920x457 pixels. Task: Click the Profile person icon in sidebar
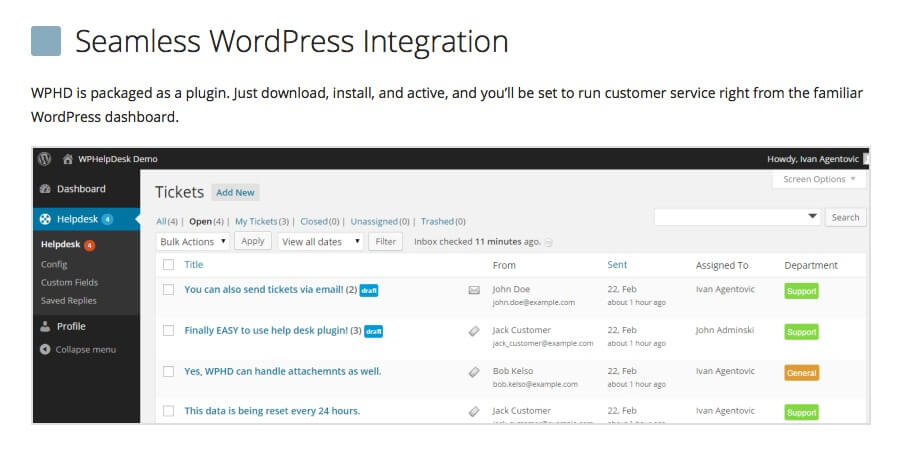[x=45, y=327]
